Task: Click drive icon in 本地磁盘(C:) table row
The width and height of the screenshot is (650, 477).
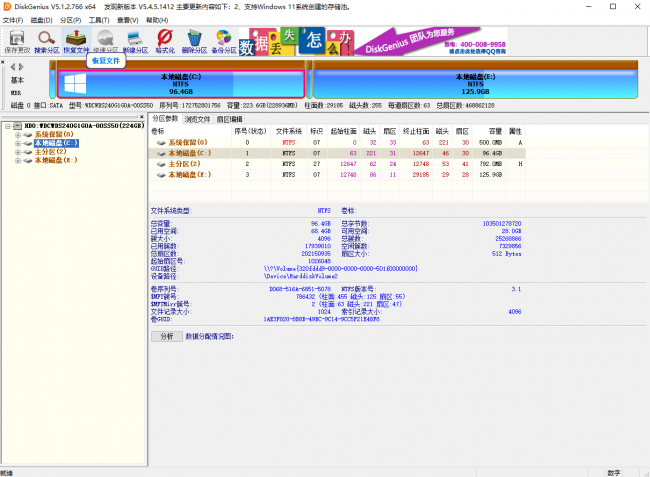Action: point(161,153)
